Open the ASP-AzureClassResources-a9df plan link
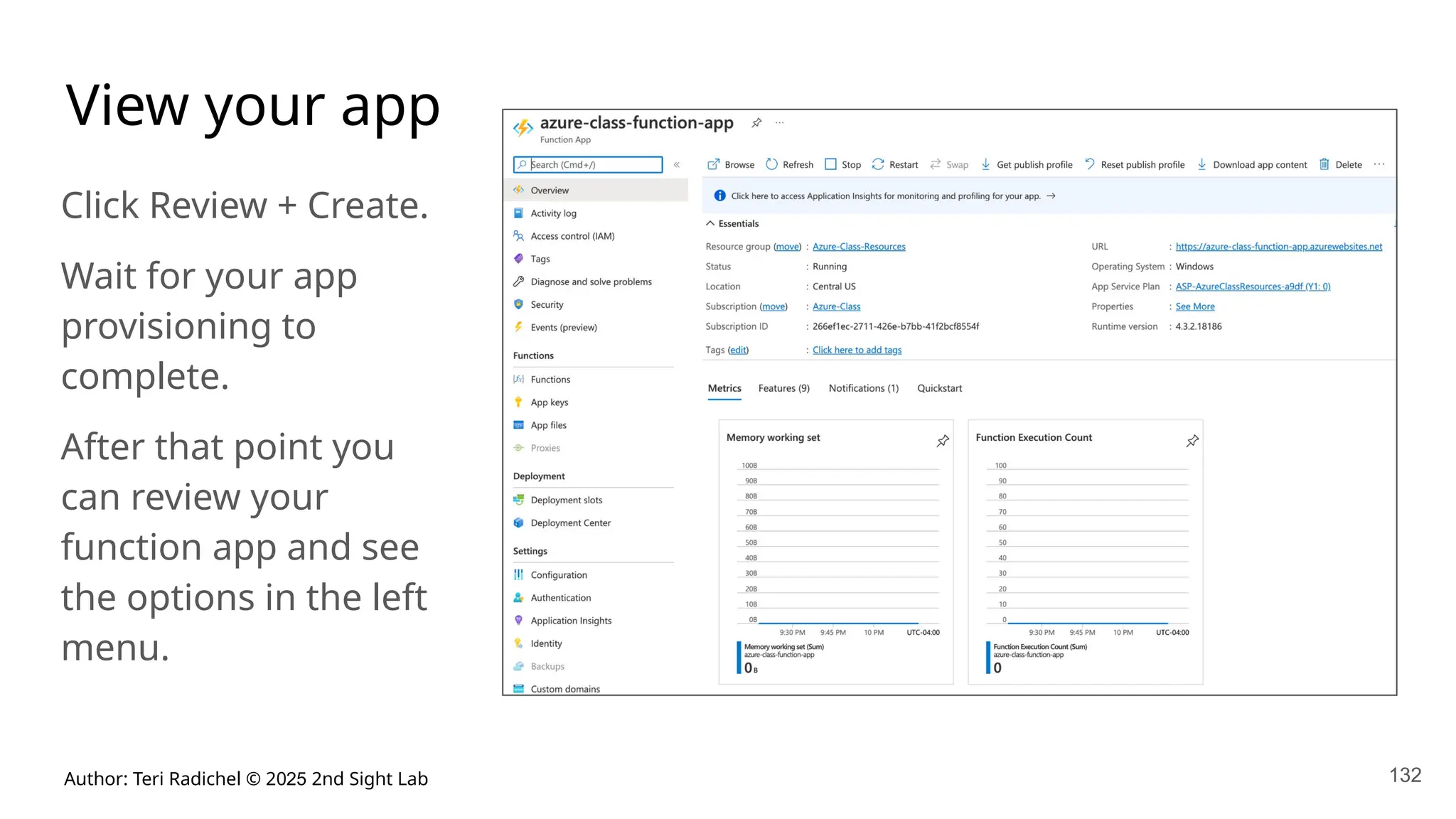 click(x=1253, y=287)
